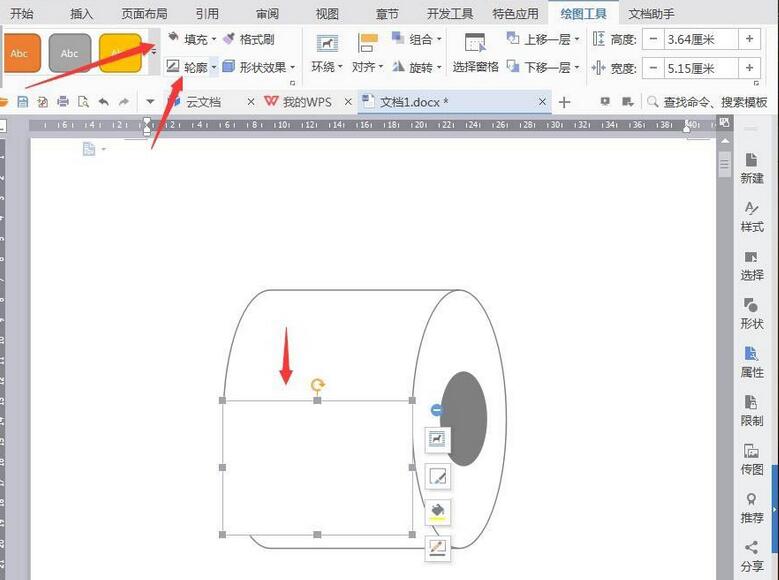Switch to the 章节 tab

[387, 13]
